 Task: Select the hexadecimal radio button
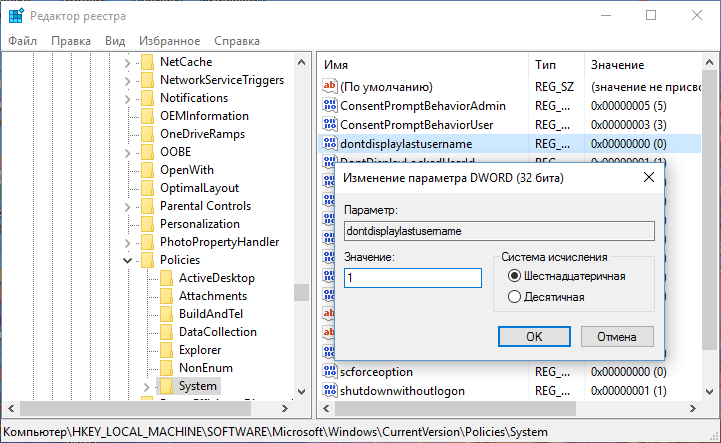[x=515, y=276]
